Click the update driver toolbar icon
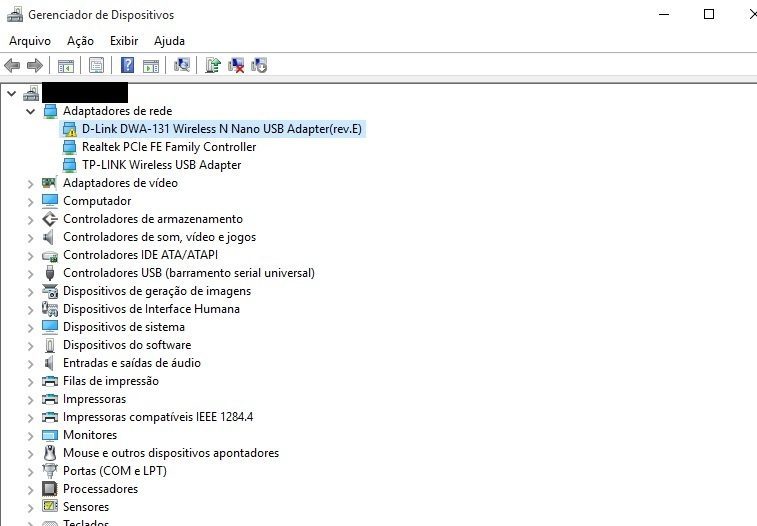This screenshot has width=757, height=526. click(213, 65)
